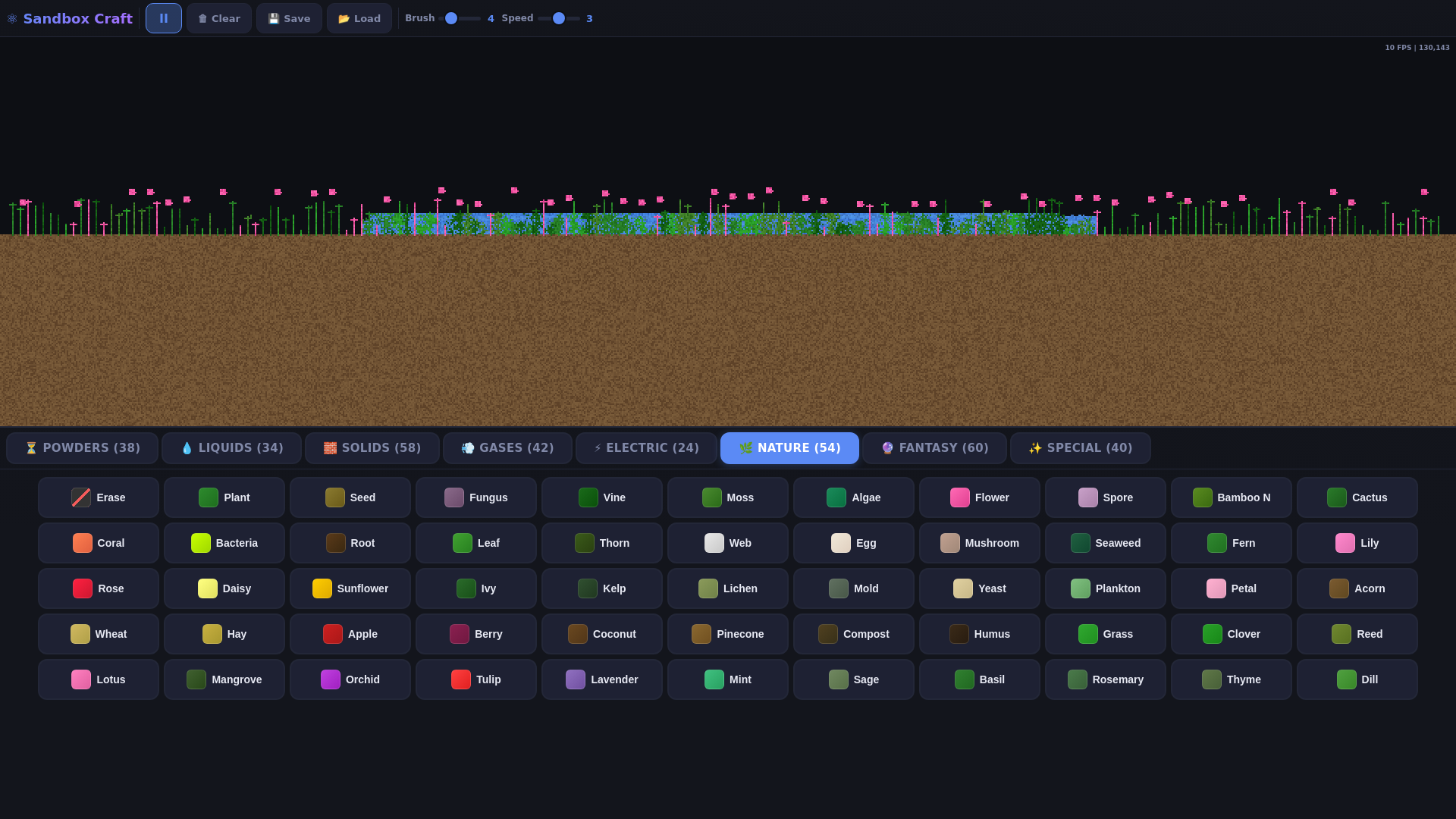
Task: Choose the Sunflower element
Action: (350, 588)
